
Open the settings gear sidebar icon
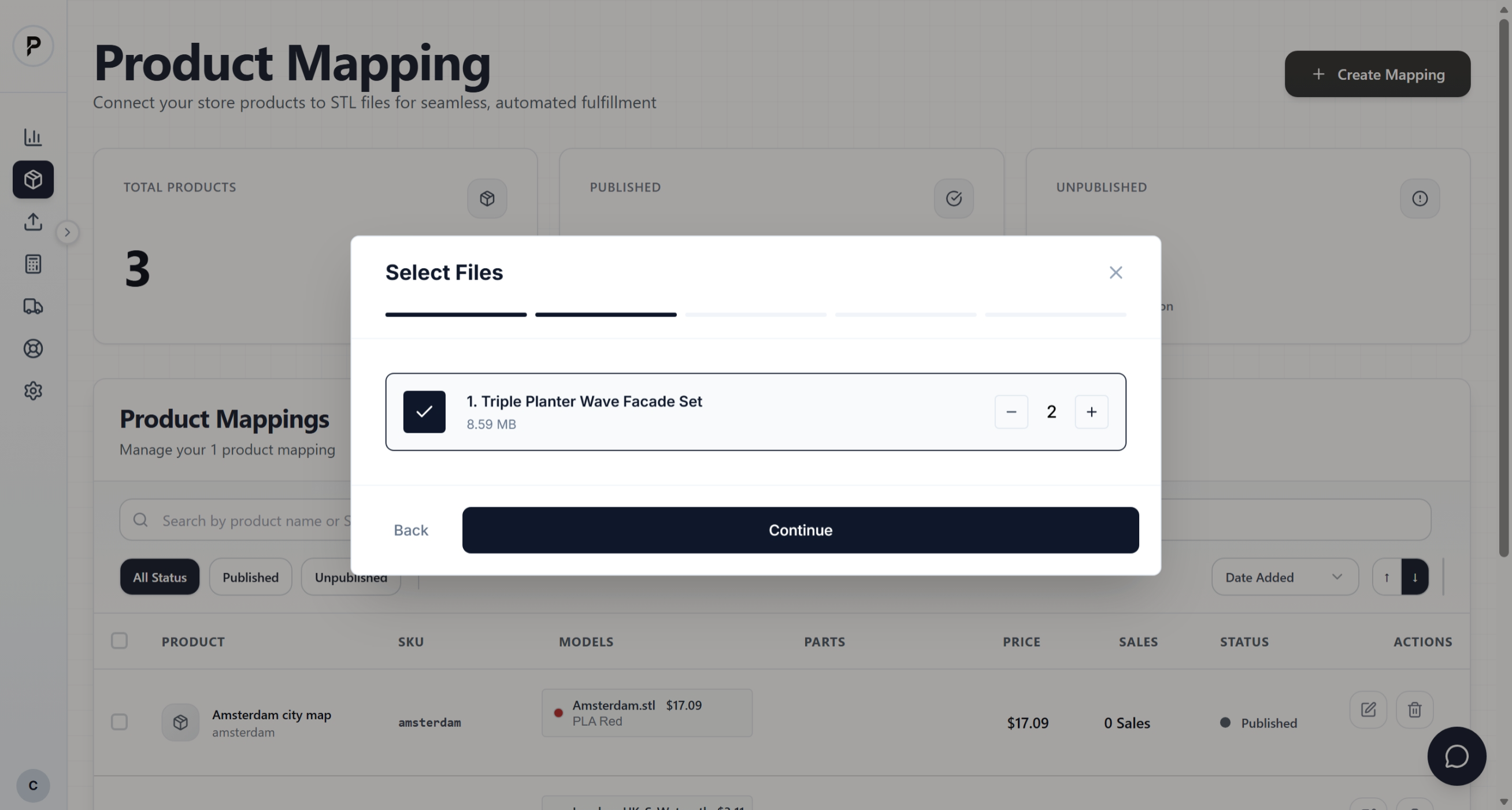[x=33, y=391]
